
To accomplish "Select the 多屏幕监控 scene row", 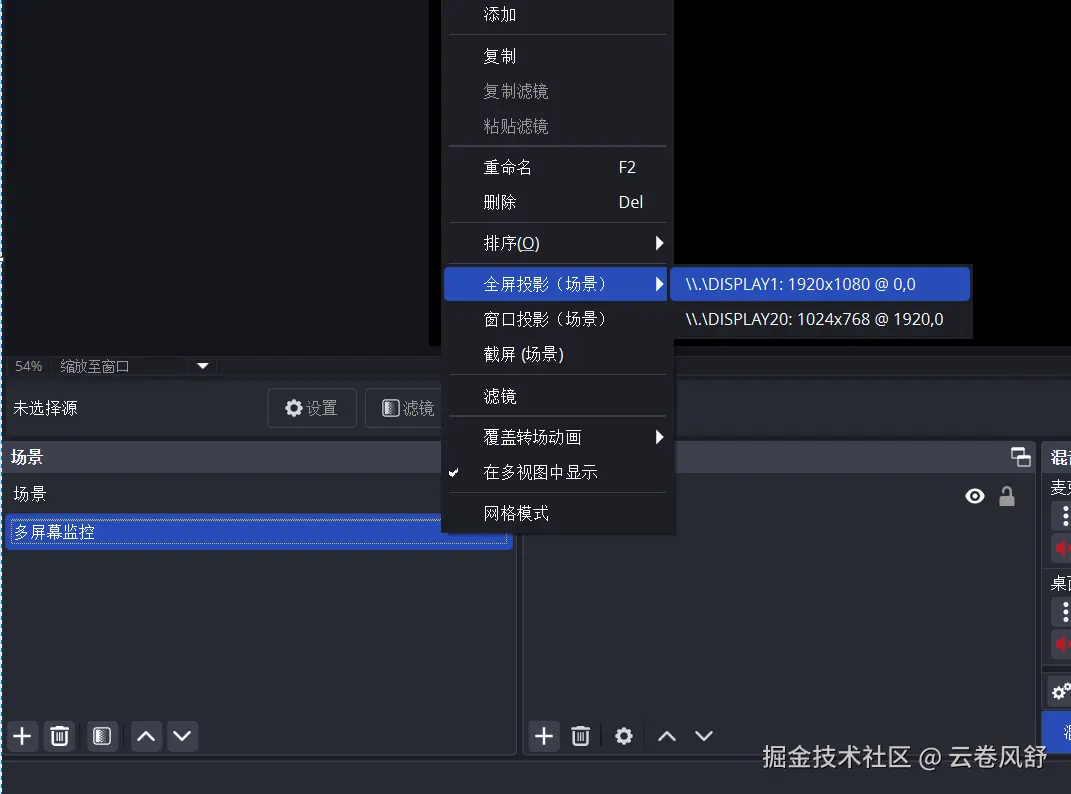I will point(259,532).
